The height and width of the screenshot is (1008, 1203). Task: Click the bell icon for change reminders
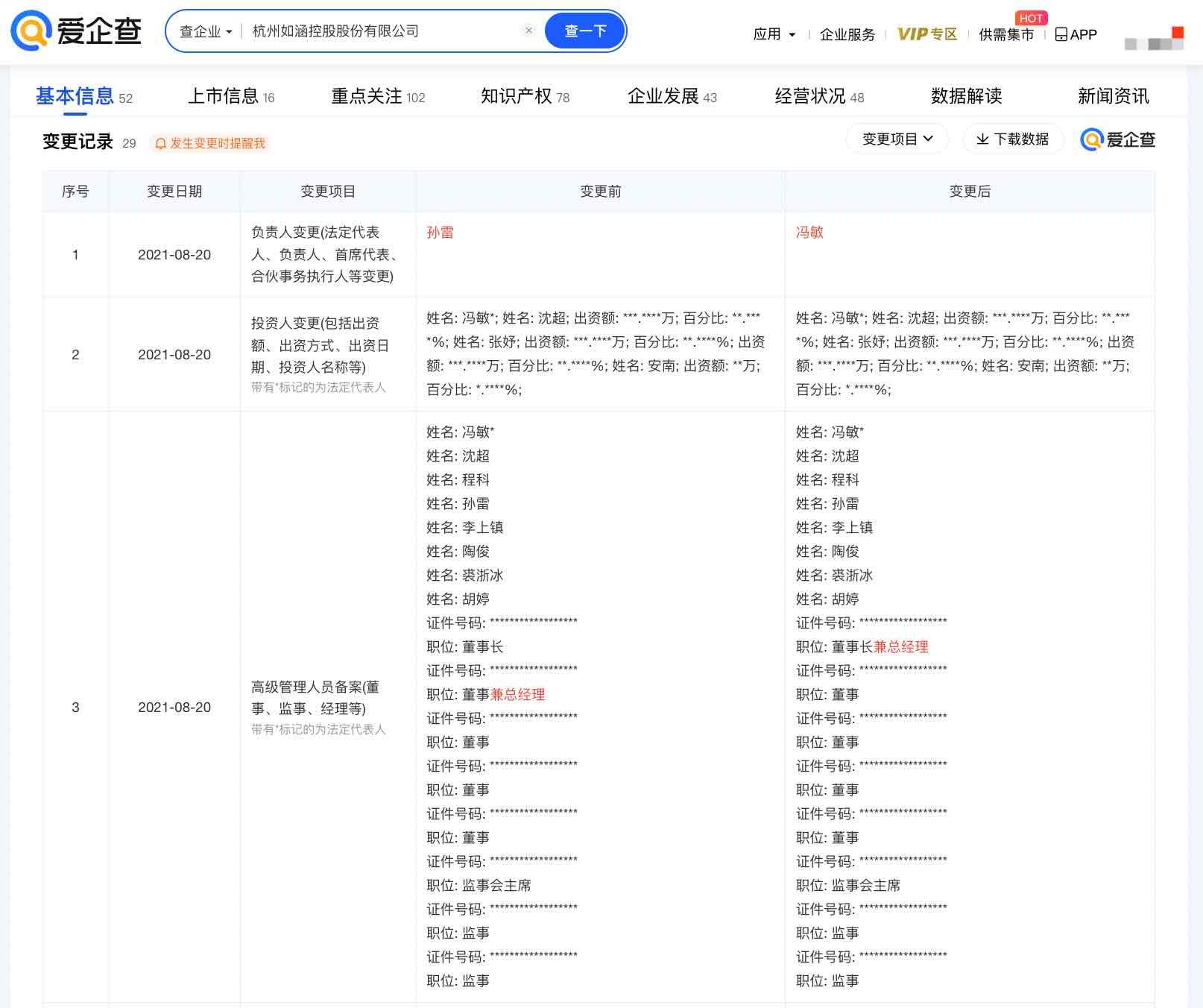(160, 143)
